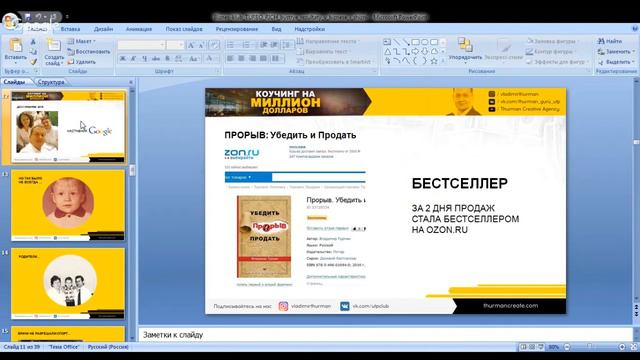Expand the shapes gallery more arrow
640x360 pixels.
(x=443, y=61)
